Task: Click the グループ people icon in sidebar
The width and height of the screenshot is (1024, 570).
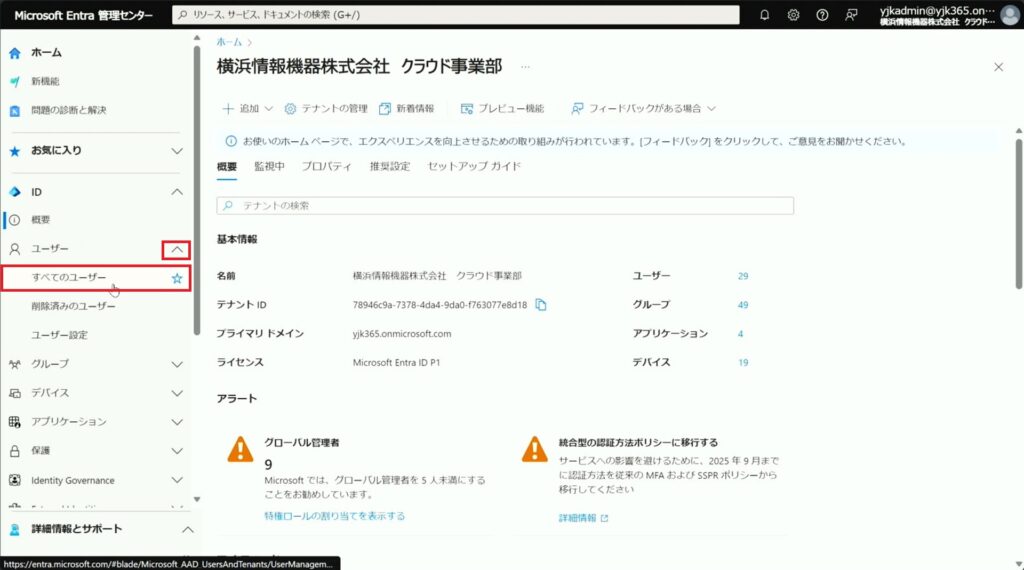Action: 14,364
